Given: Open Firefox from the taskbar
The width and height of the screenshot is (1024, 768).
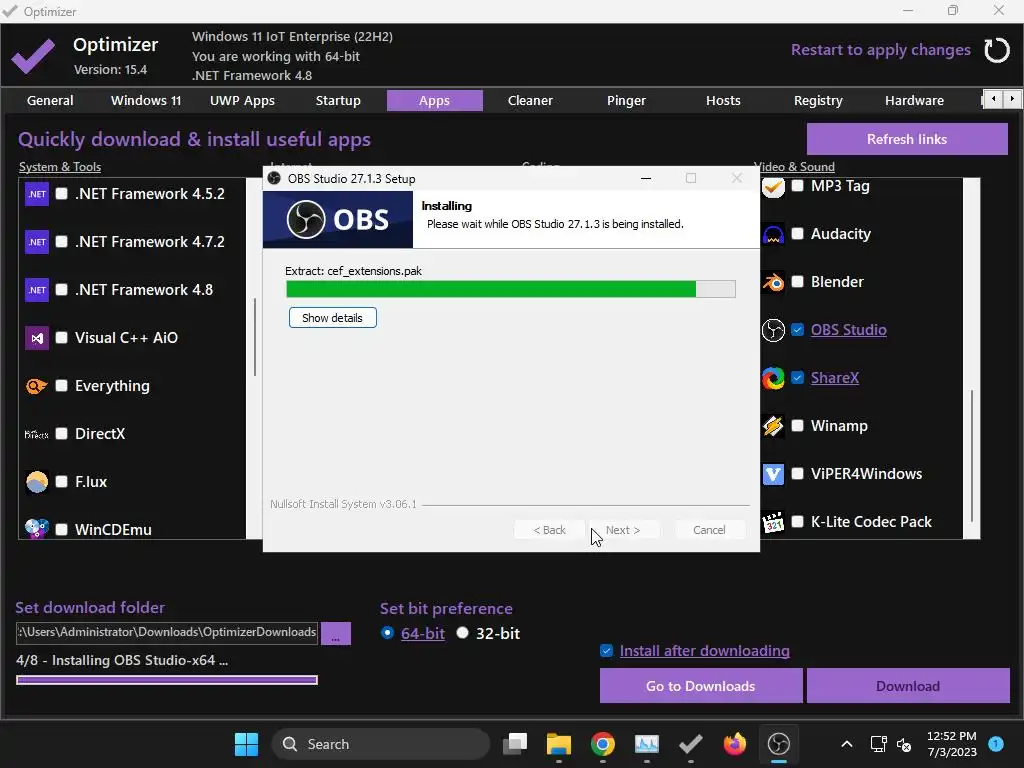Looking at the screenshot, I should click(735, 744).
